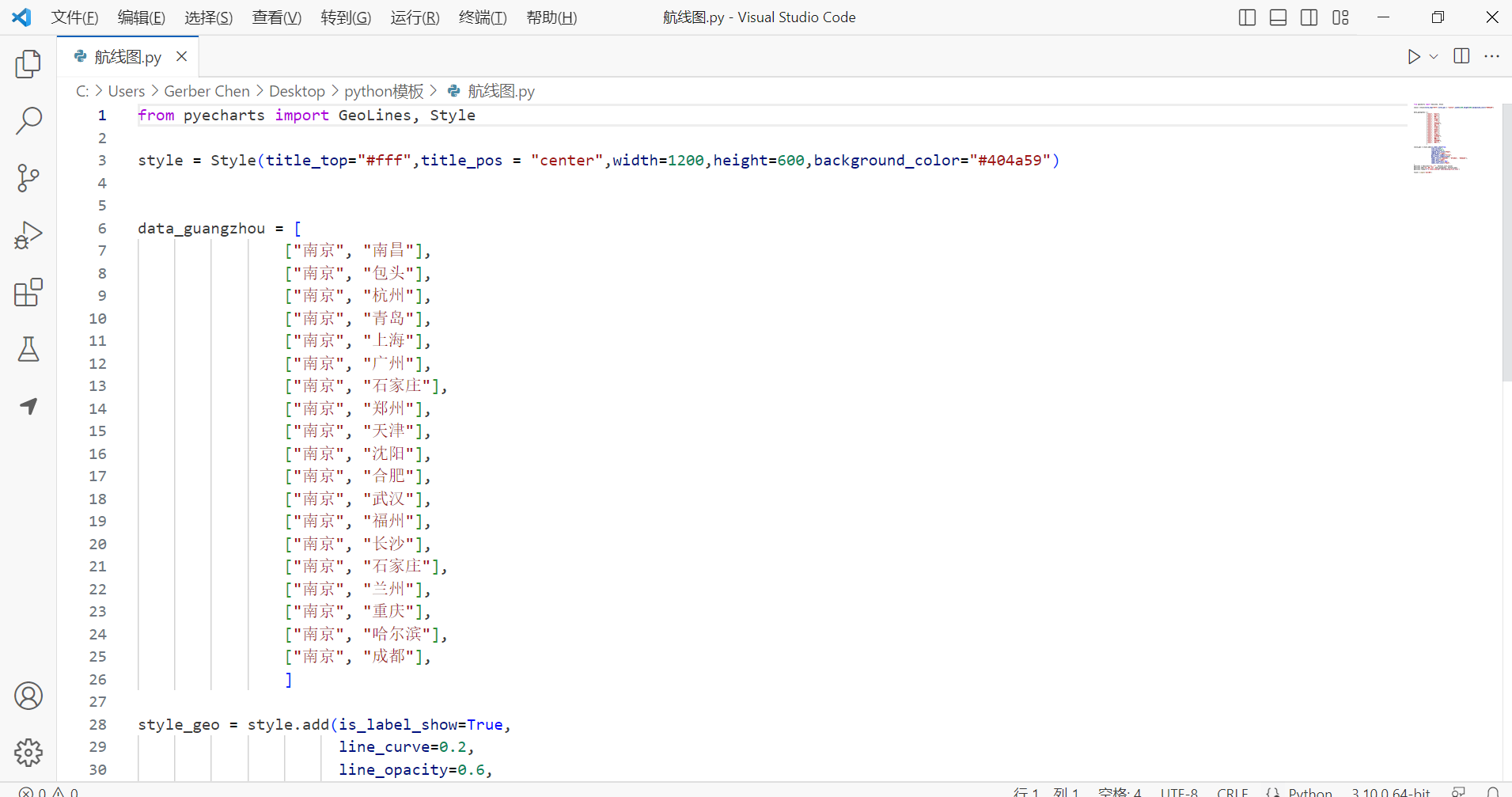Open the 终端(T) menu
Viewport: 1512px width, 797px height.
coord(483,17)
